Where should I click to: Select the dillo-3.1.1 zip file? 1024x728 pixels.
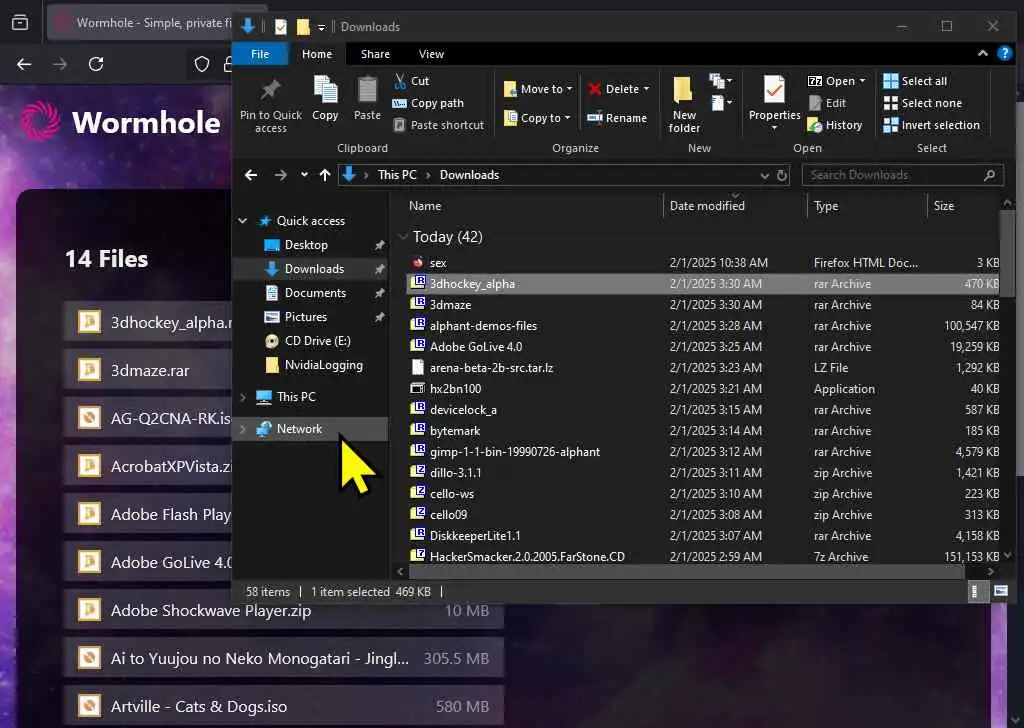click(703, 473)
